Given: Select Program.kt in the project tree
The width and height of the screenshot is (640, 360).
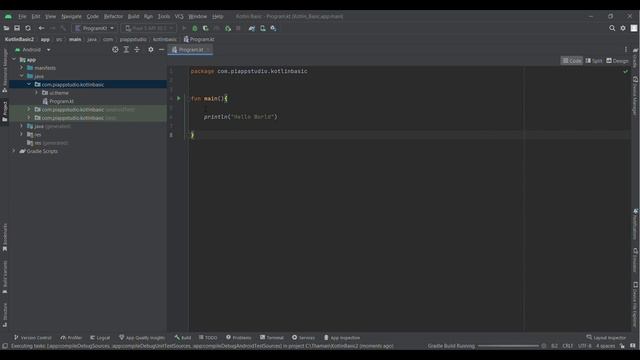Looking at the screenshot, I should tap(58, 101).
